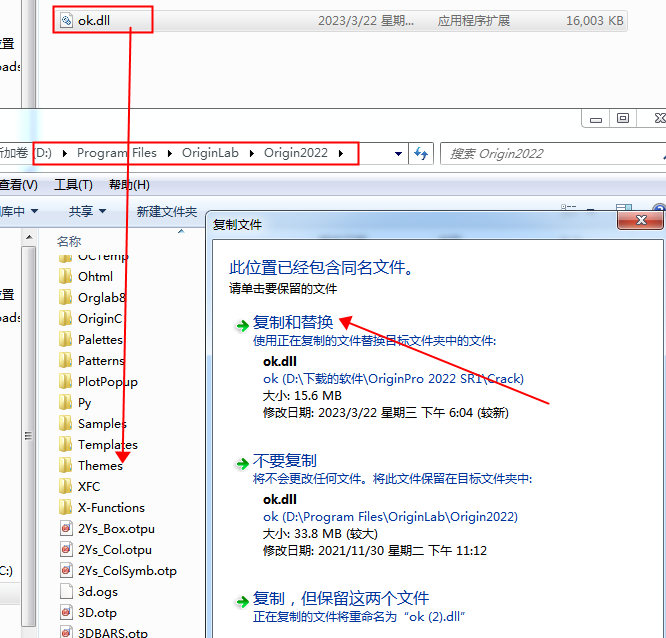Select the Themes folder
Viewport: 666px width, 638px height.
pyautogui.click(x=100, y=466)
